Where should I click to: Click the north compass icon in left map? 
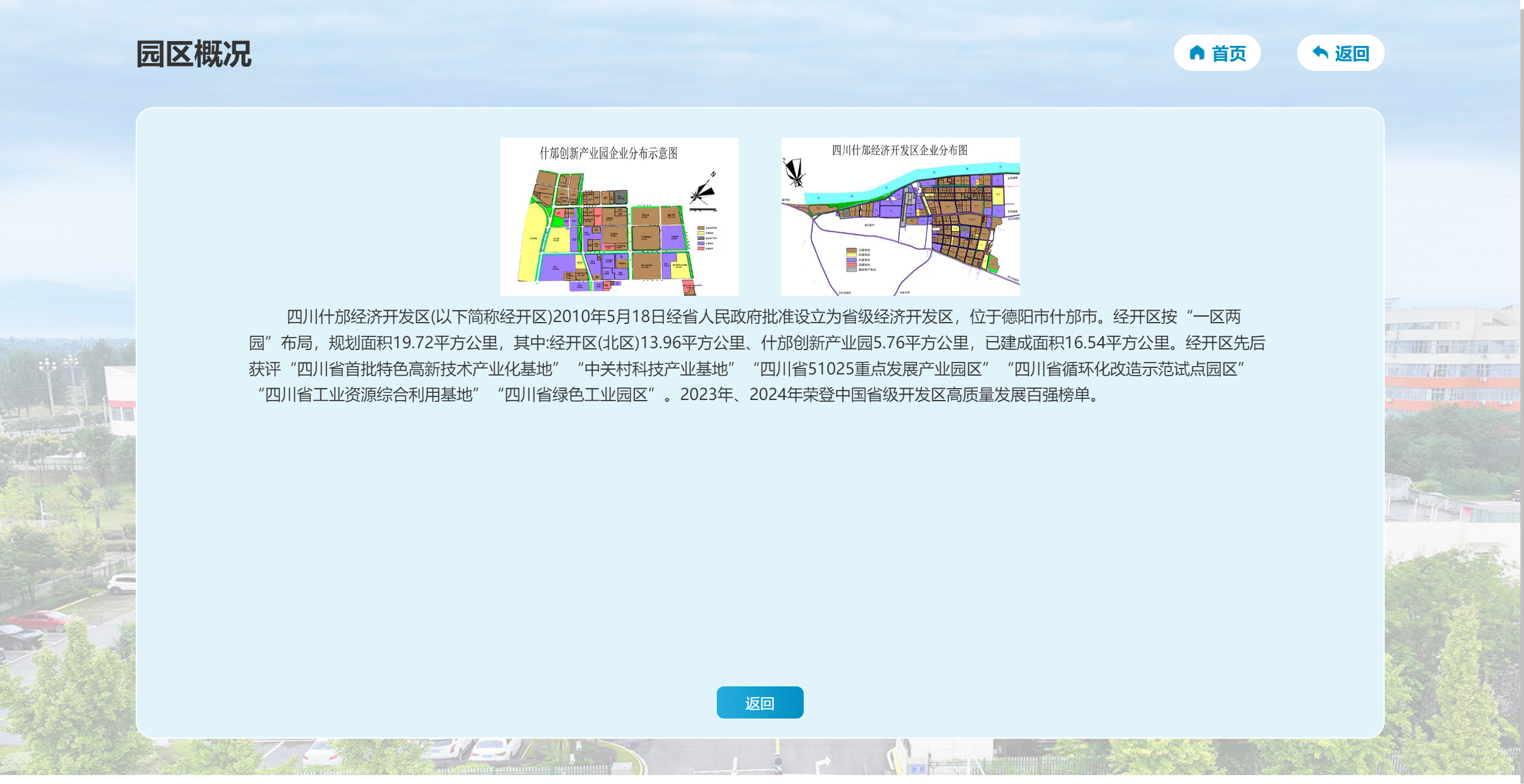pos(703,190)
